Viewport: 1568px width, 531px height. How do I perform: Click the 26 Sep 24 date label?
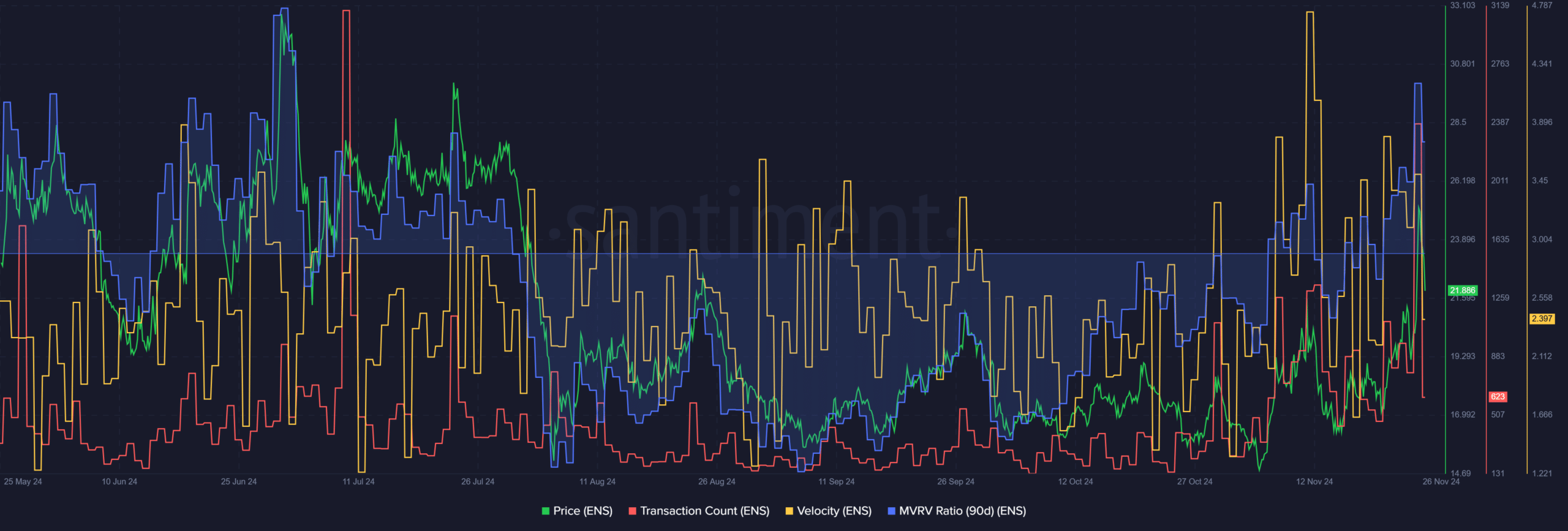coord(956,481)
